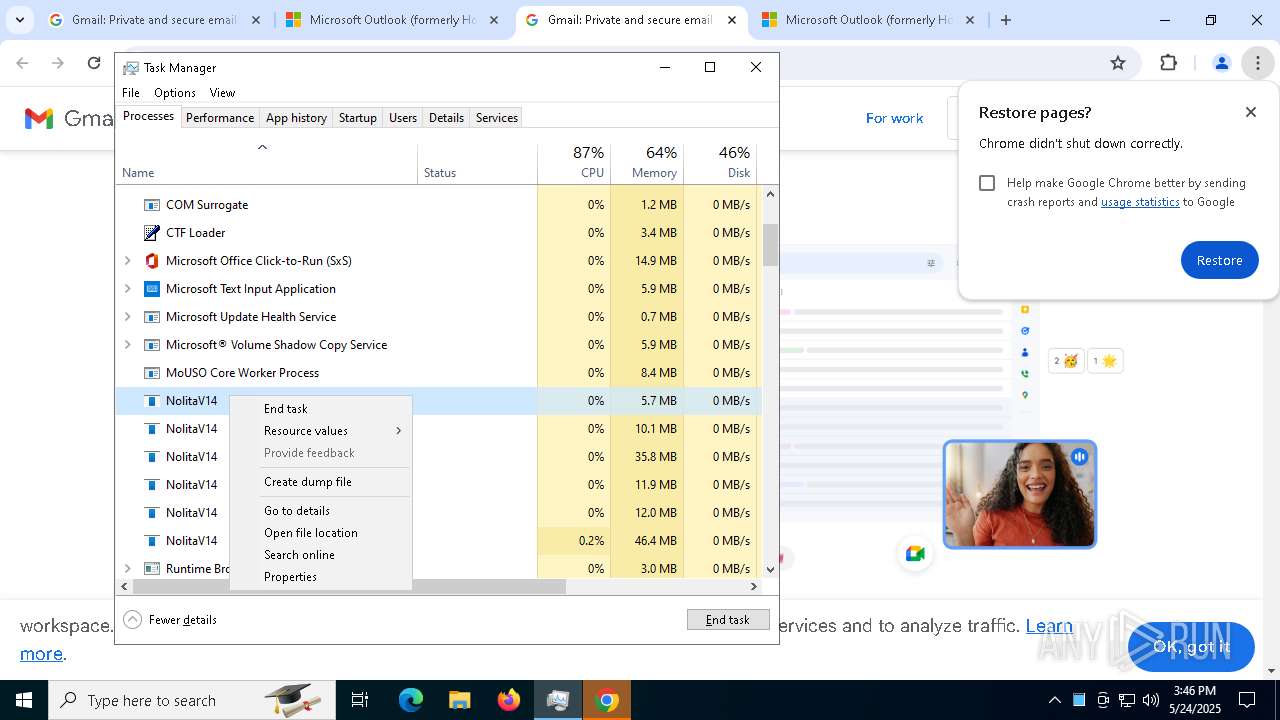Switch to the Services tab
The image size is (1280, 720).
tap(497, 118)
